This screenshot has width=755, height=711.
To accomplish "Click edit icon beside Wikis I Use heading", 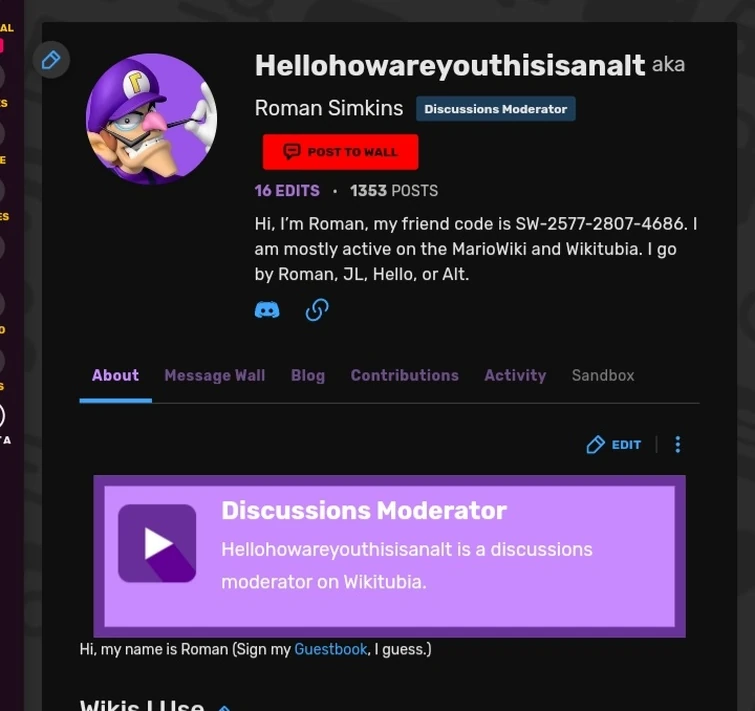I will (x=224, y=708).
